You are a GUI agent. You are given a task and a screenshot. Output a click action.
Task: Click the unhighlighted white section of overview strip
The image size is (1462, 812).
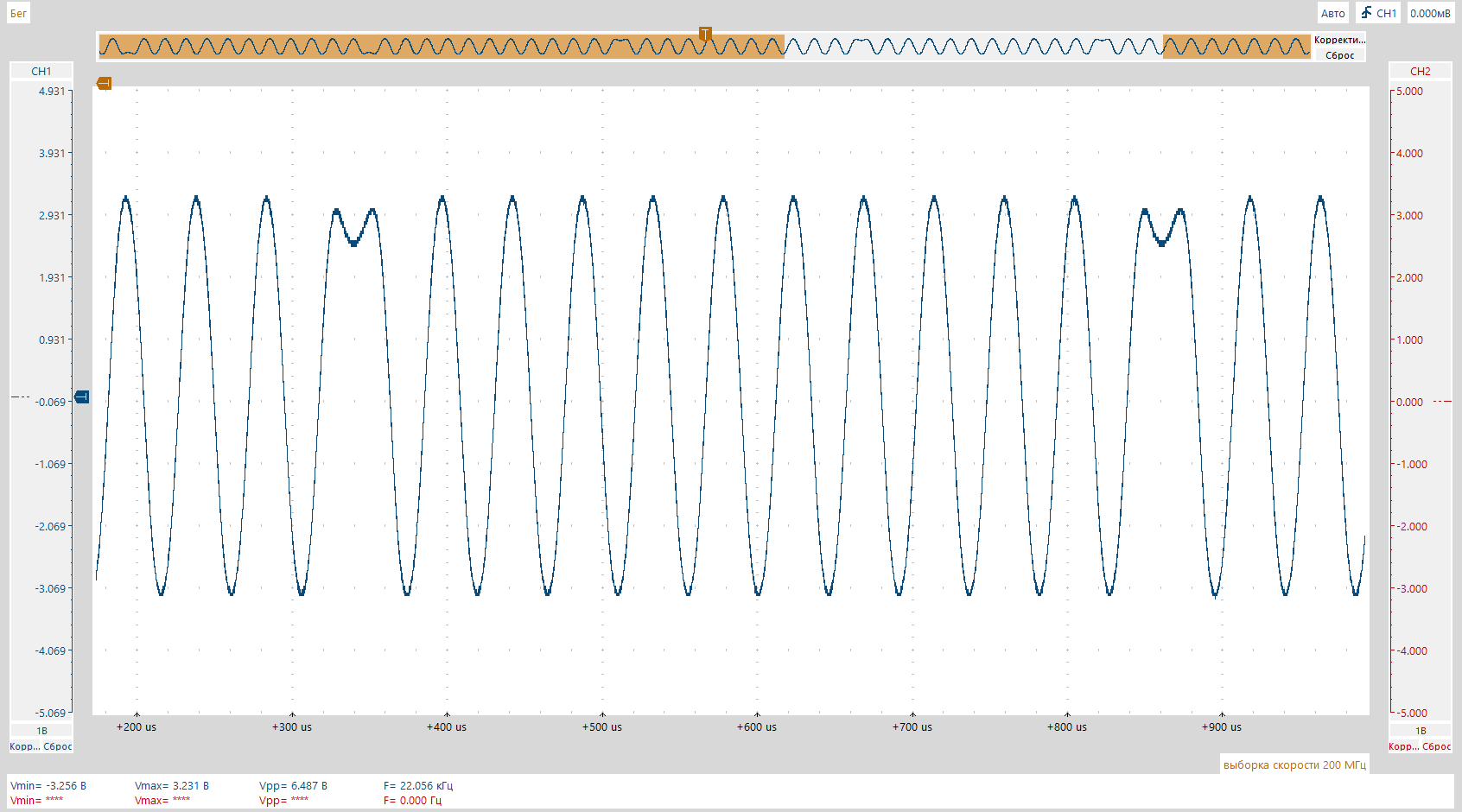[x=974, y=46]
